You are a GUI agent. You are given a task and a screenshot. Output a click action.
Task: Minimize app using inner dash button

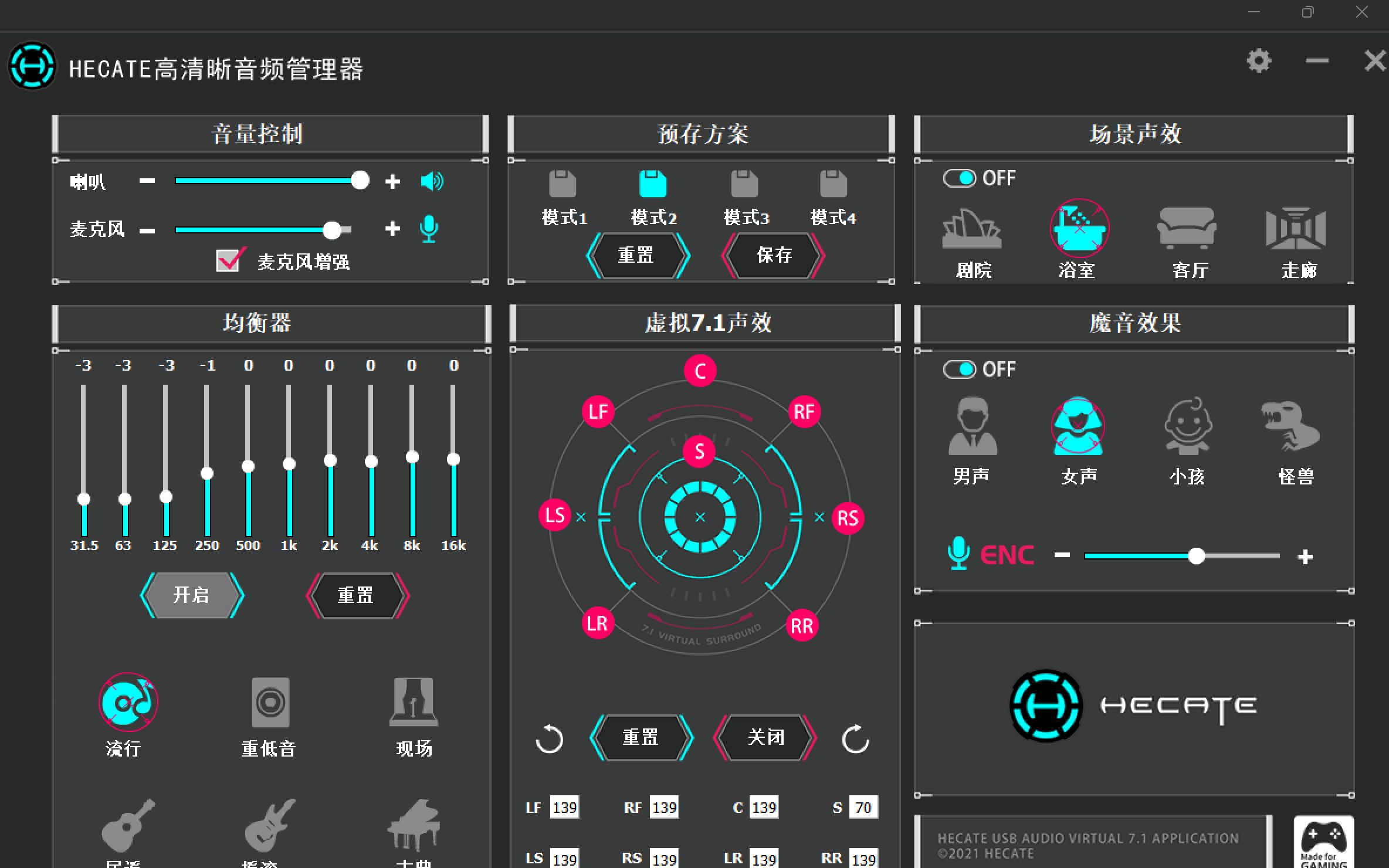click(x=1317, y=61)
